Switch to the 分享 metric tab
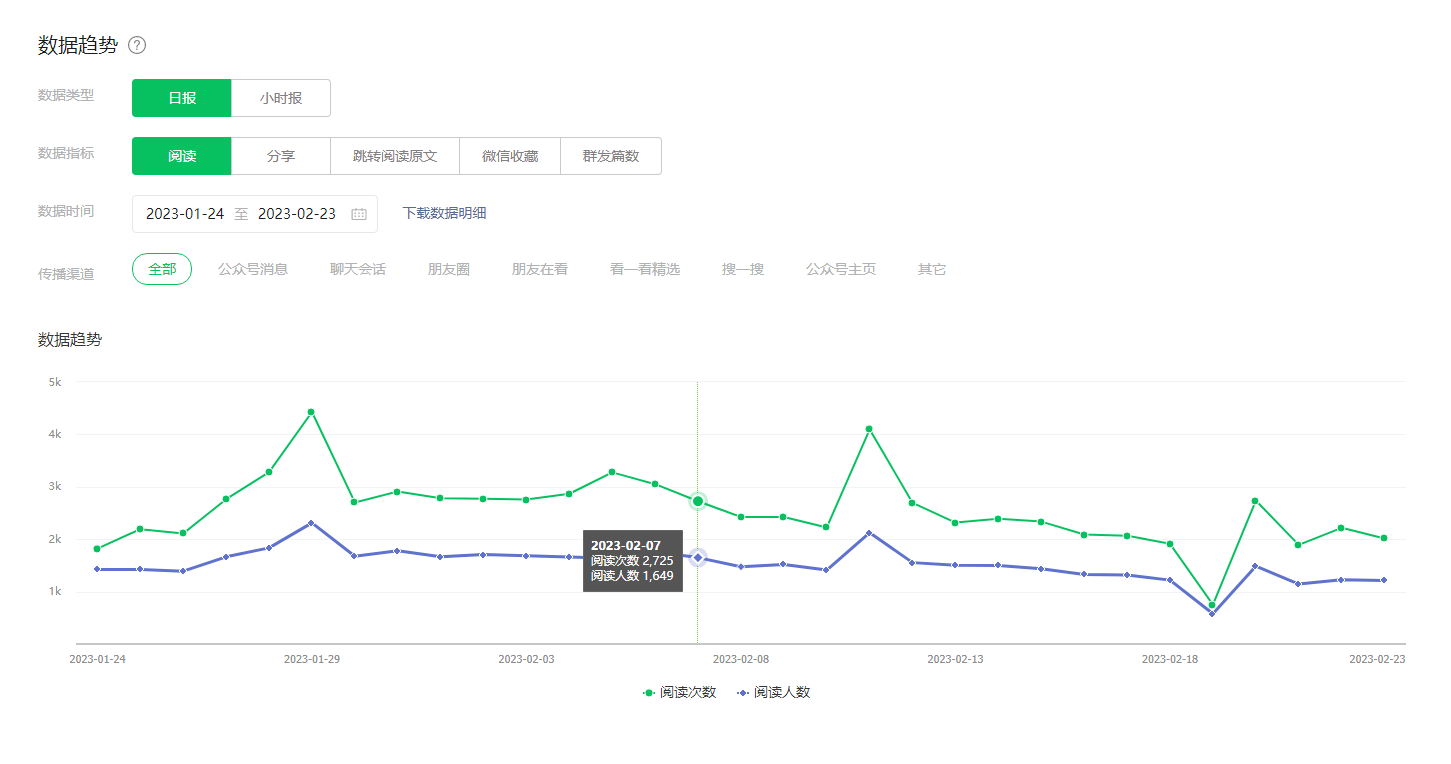The width and height of the screenshot is (1451, 764). 281,156
